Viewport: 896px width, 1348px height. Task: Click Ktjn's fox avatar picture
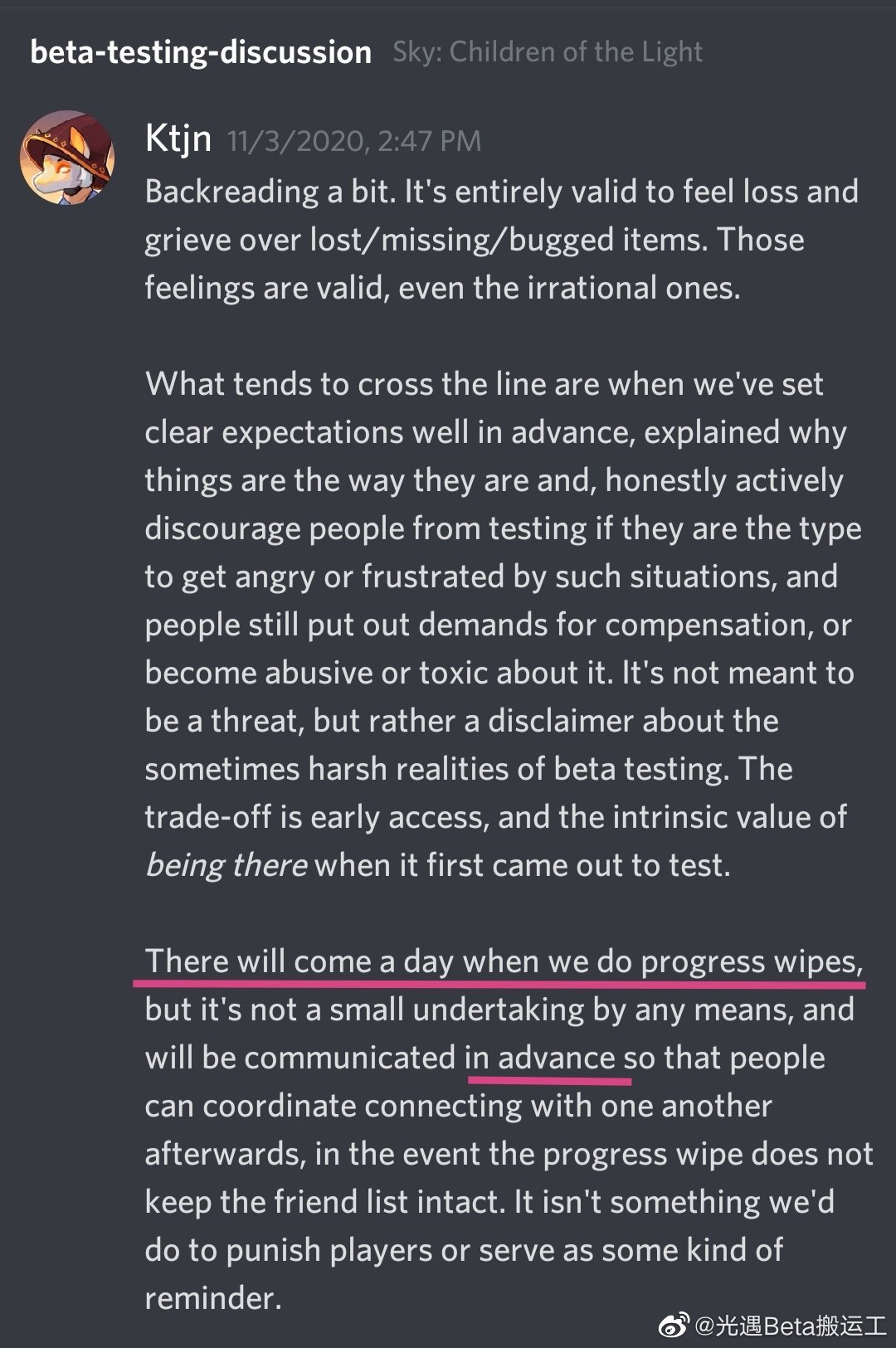click(x=67, y=158)
